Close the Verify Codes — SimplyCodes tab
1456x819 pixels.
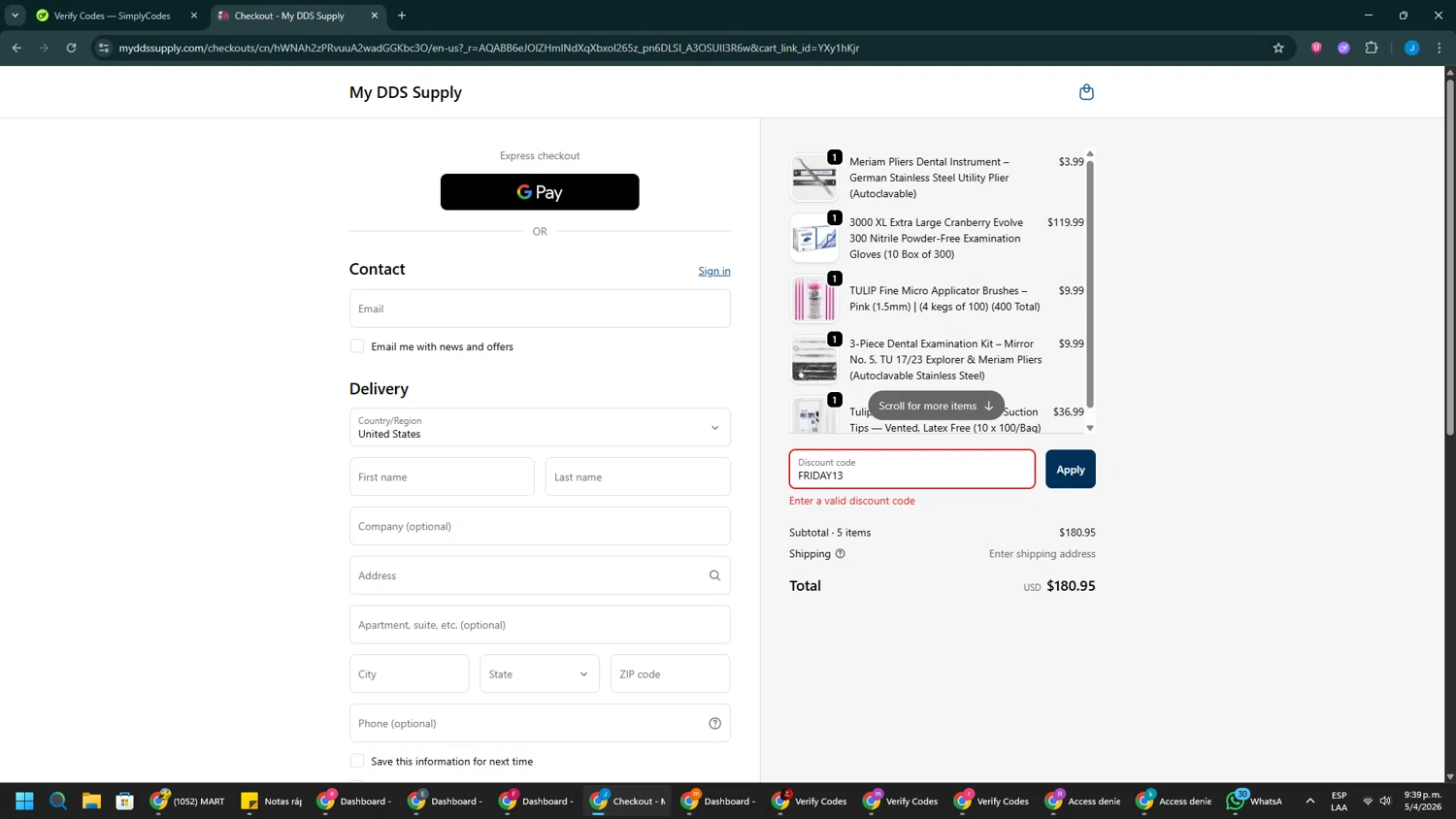pos(193,16)
